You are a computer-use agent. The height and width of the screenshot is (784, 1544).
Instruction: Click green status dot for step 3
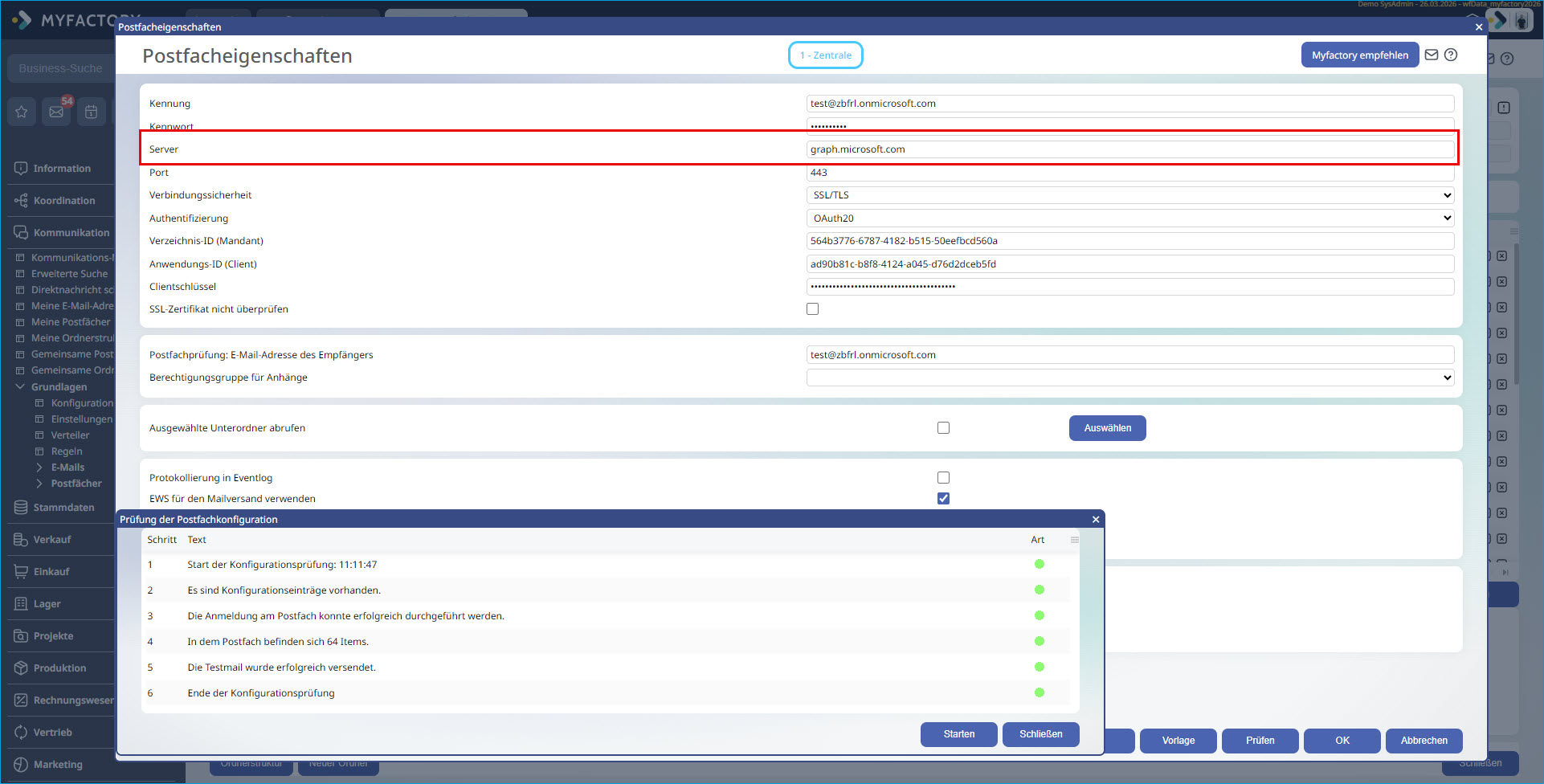pos(1040,615)
